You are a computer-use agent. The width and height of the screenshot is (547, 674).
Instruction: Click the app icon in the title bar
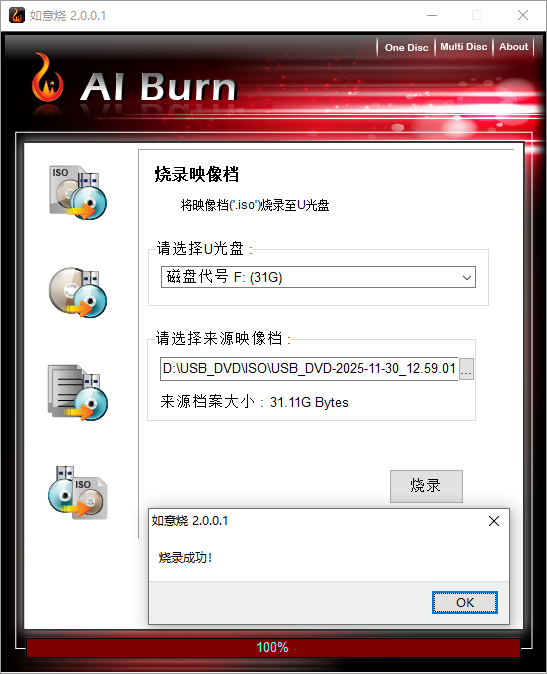[17, 15]
